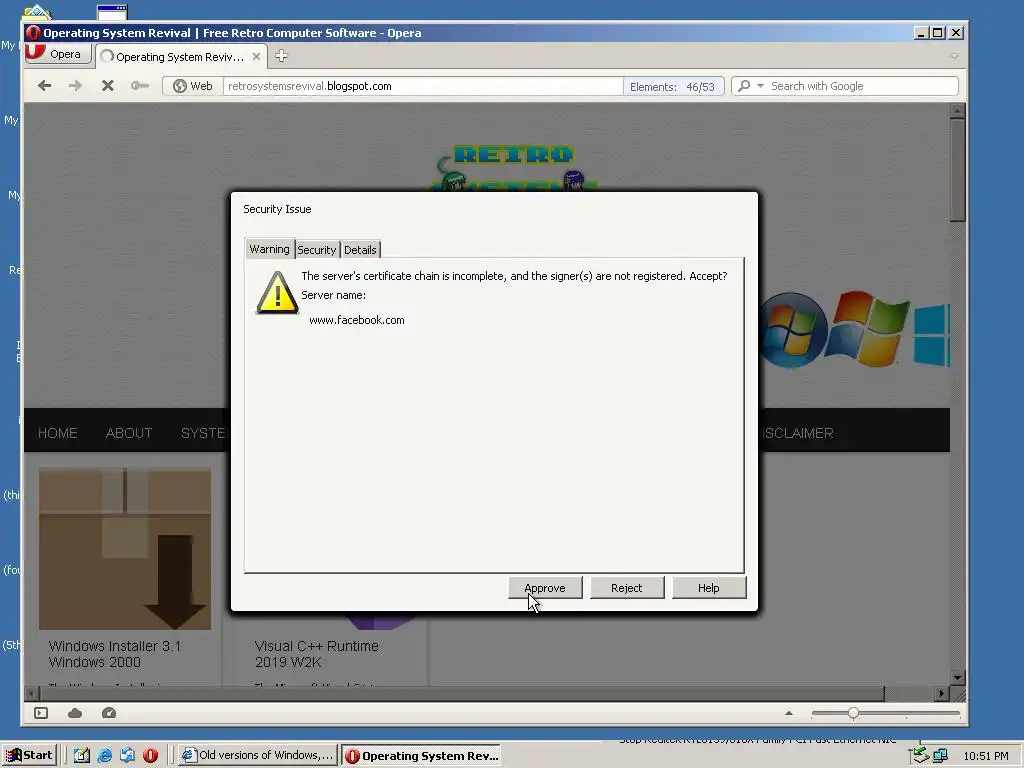Add a new tab with plus icon
This screenshot has width=1024, height=768.
281,56
